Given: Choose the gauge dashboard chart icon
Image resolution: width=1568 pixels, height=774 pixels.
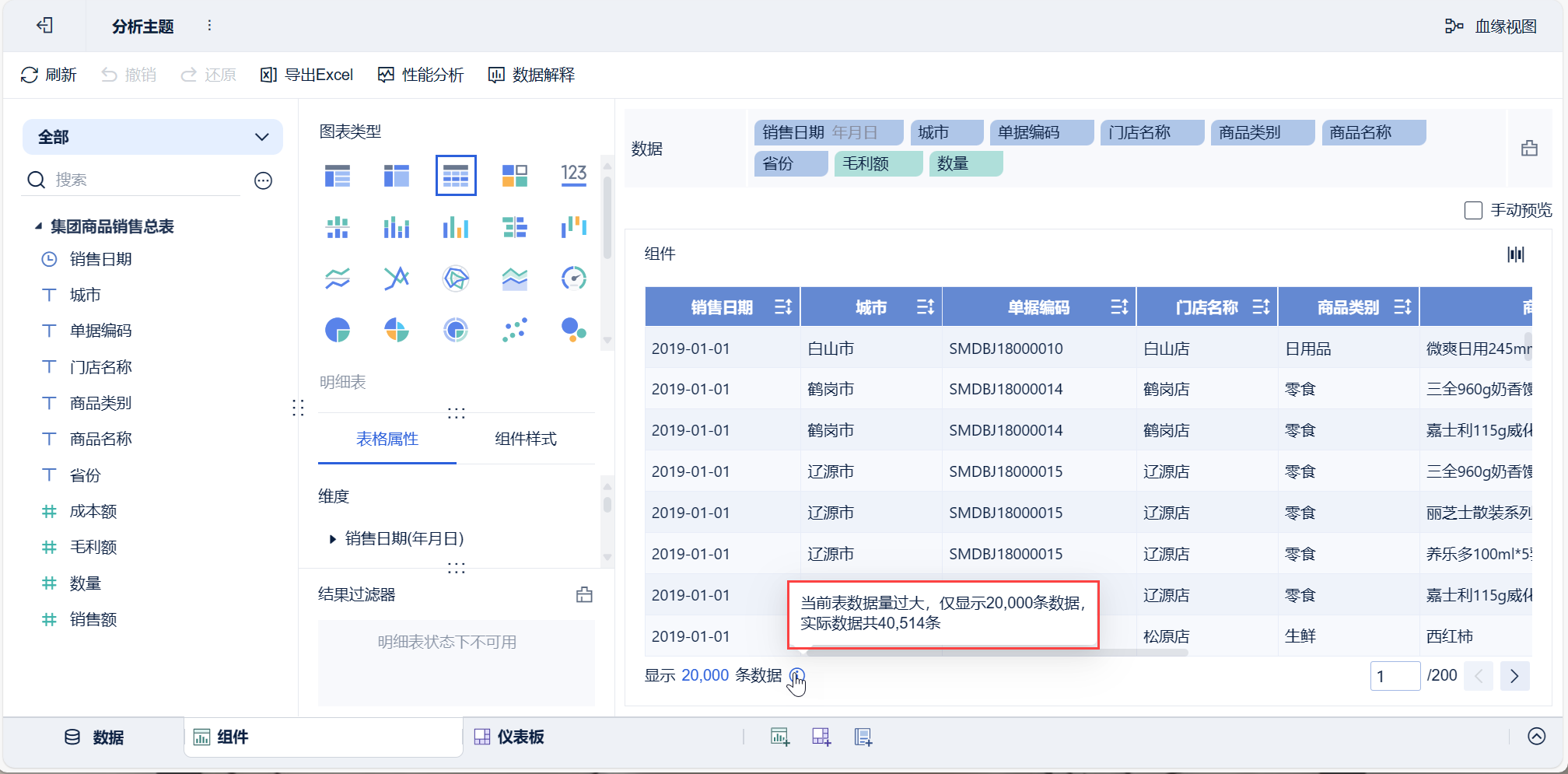Looking at the screenshot, I should [x=574, y=278].
